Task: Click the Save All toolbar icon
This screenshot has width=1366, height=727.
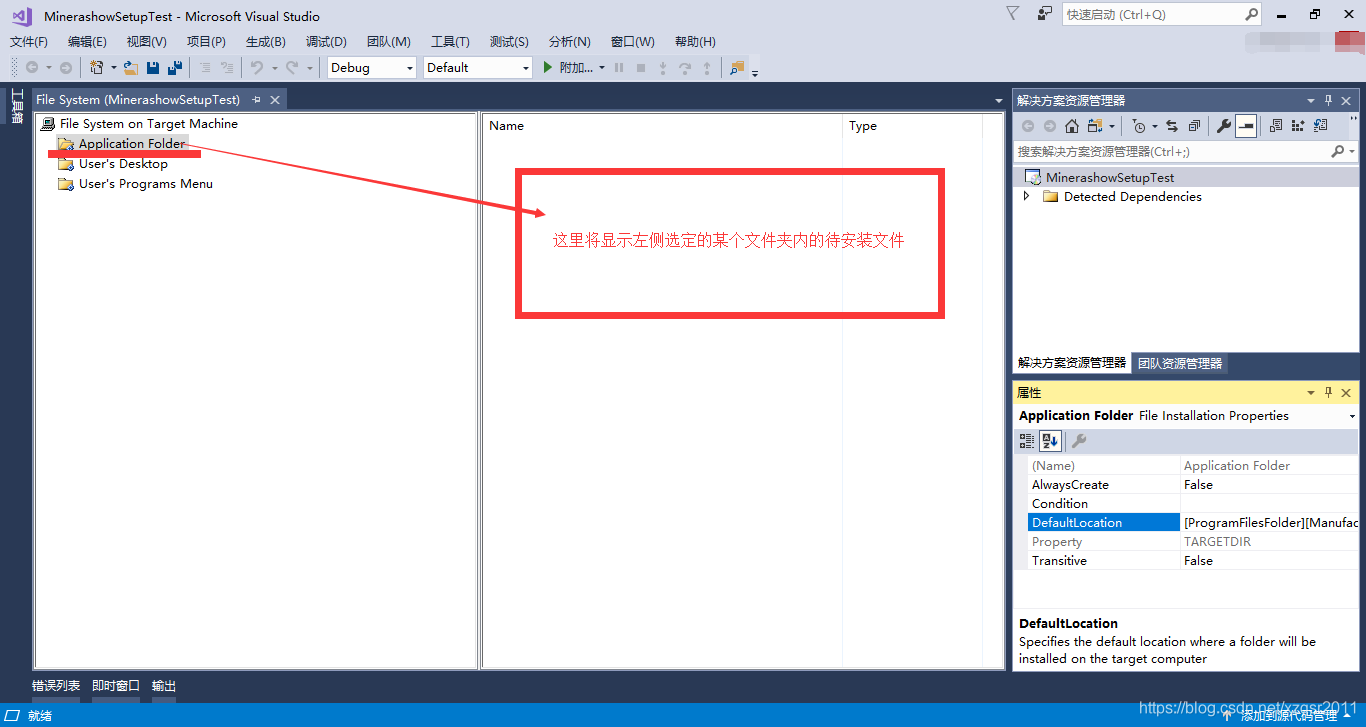Action: pyautogui.click(x=175, y=68)
